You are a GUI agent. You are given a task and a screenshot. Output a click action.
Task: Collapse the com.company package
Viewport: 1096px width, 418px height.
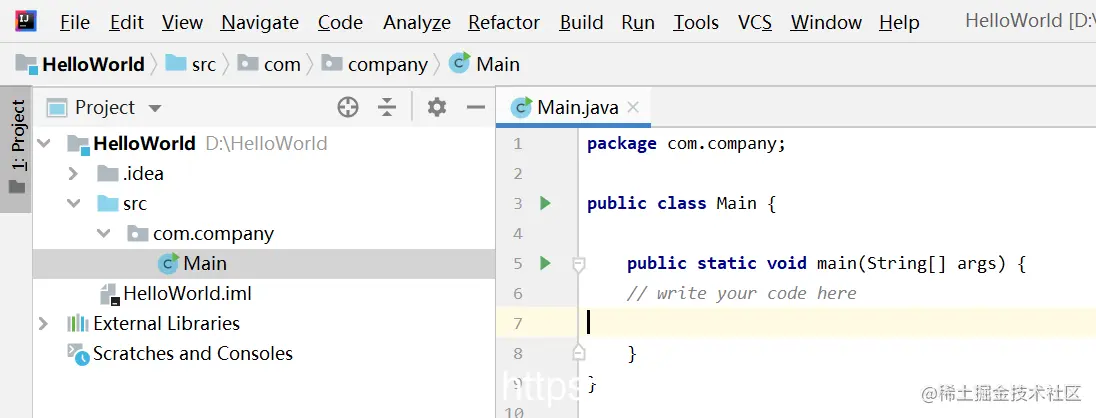(104, 233)
